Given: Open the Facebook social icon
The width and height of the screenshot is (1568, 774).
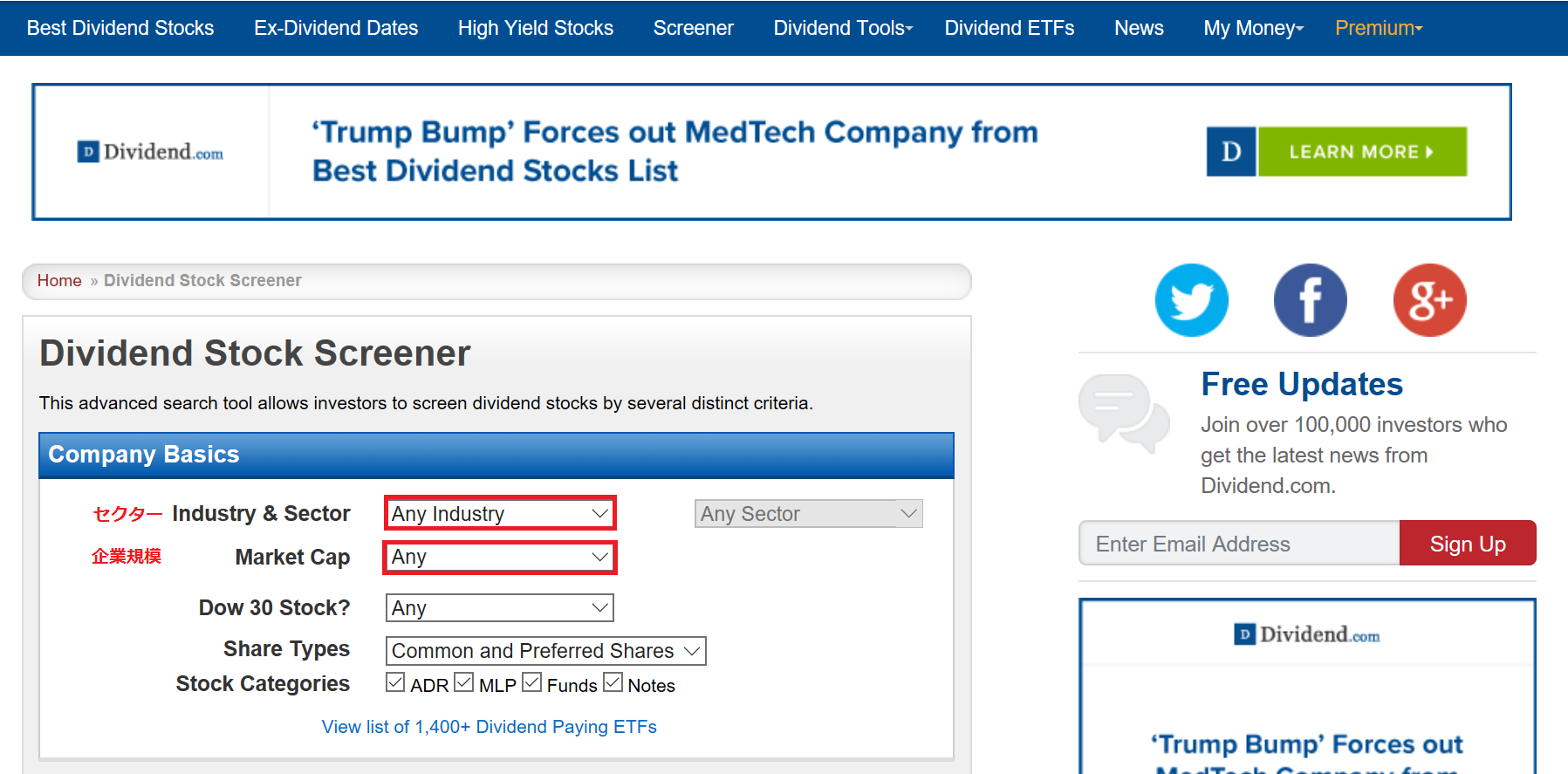Looking at the screenshot, I should point(1310,300).
